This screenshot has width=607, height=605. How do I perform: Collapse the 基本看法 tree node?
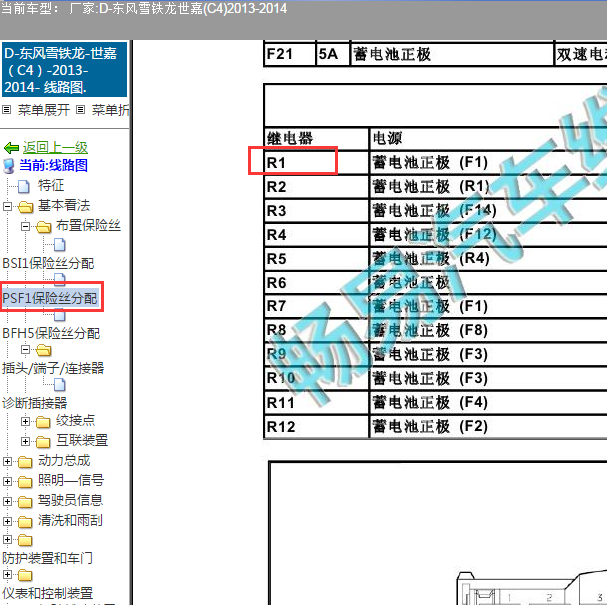click(7, 206)
